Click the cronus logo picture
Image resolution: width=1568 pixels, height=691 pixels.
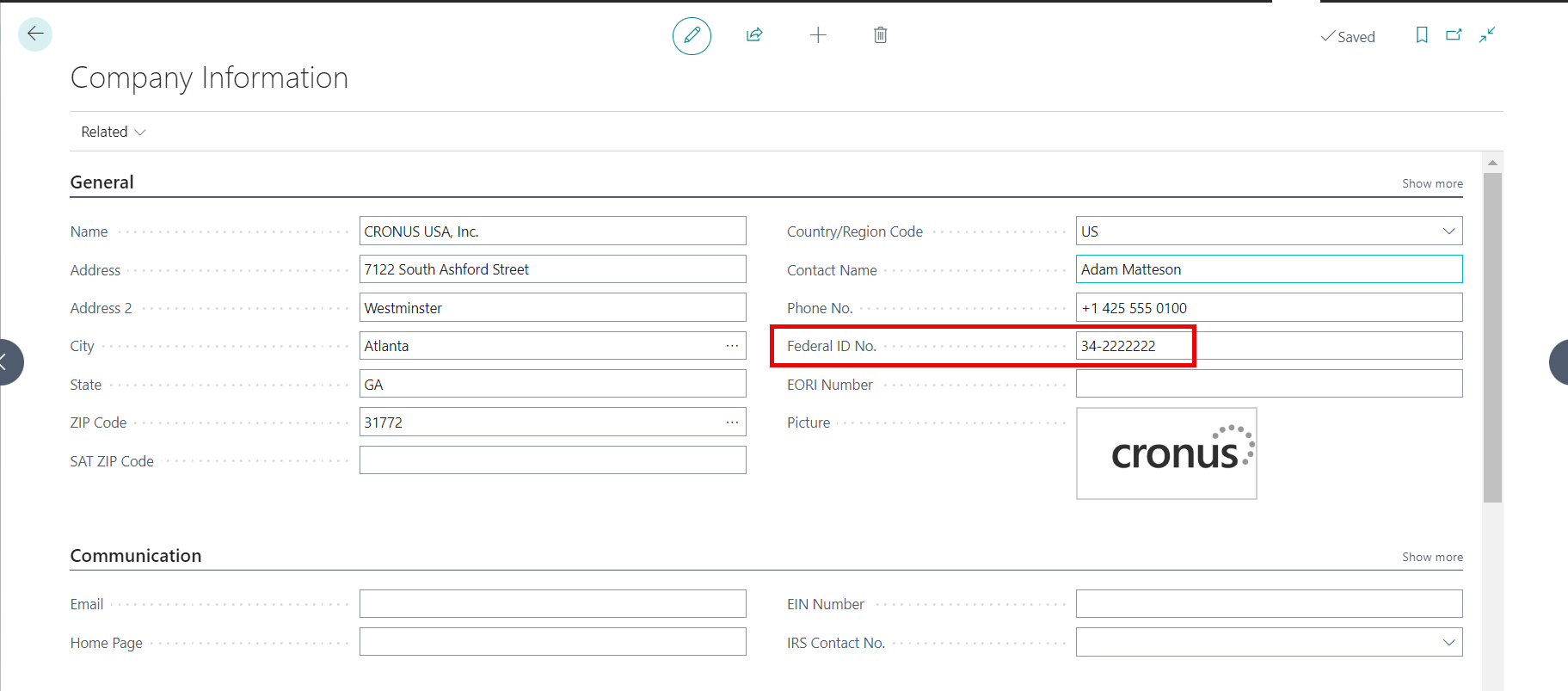pyautogui.click(x=1166, y=453)
